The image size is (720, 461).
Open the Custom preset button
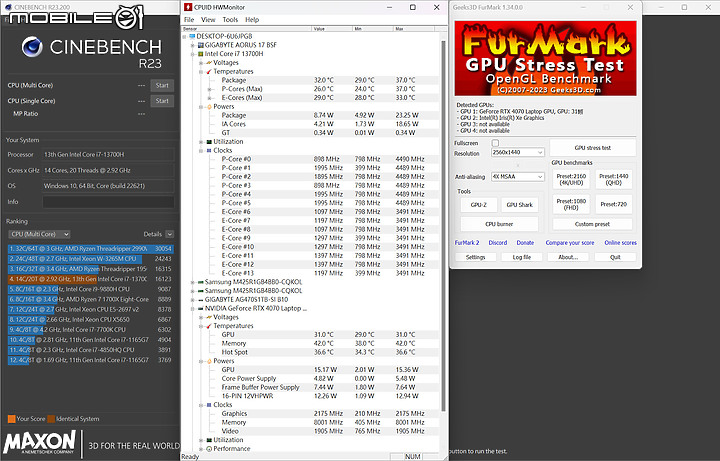(592, 224)
